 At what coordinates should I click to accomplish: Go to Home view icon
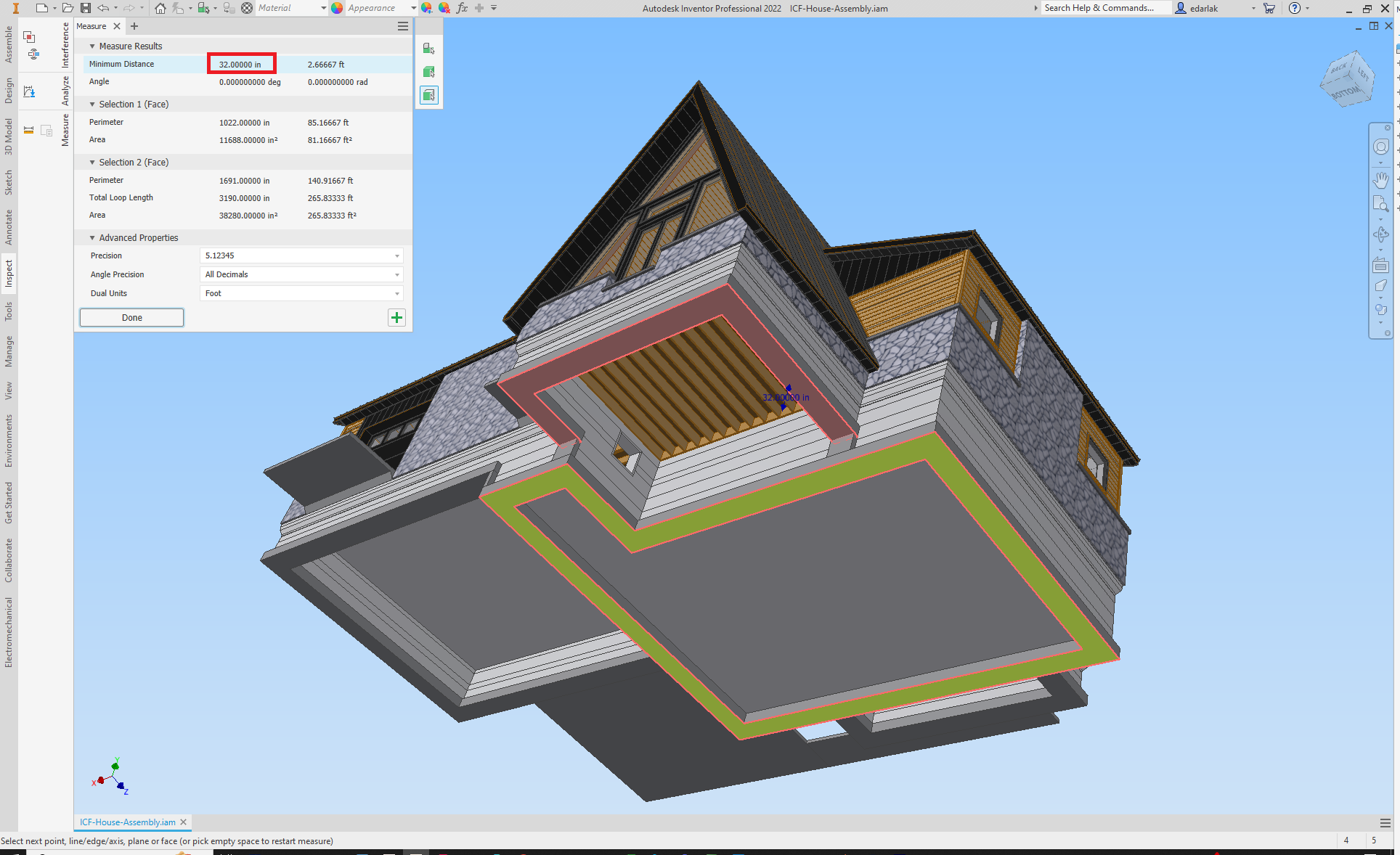click(x=160, y=8)
